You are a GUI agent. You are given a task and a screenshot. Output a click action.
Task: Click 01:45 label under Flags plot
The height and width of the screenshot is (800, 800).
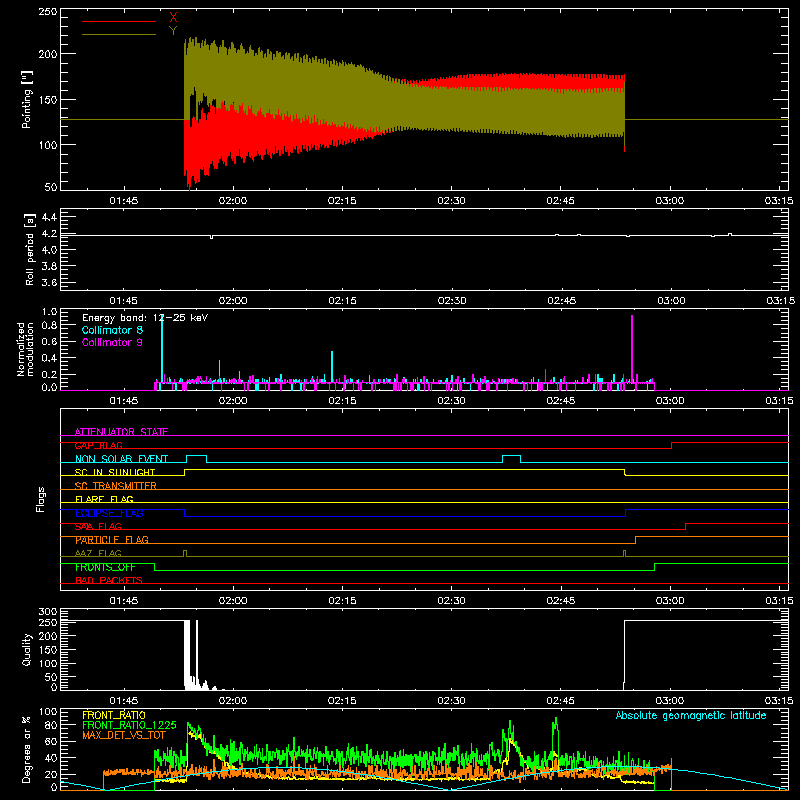coord(123,601)
